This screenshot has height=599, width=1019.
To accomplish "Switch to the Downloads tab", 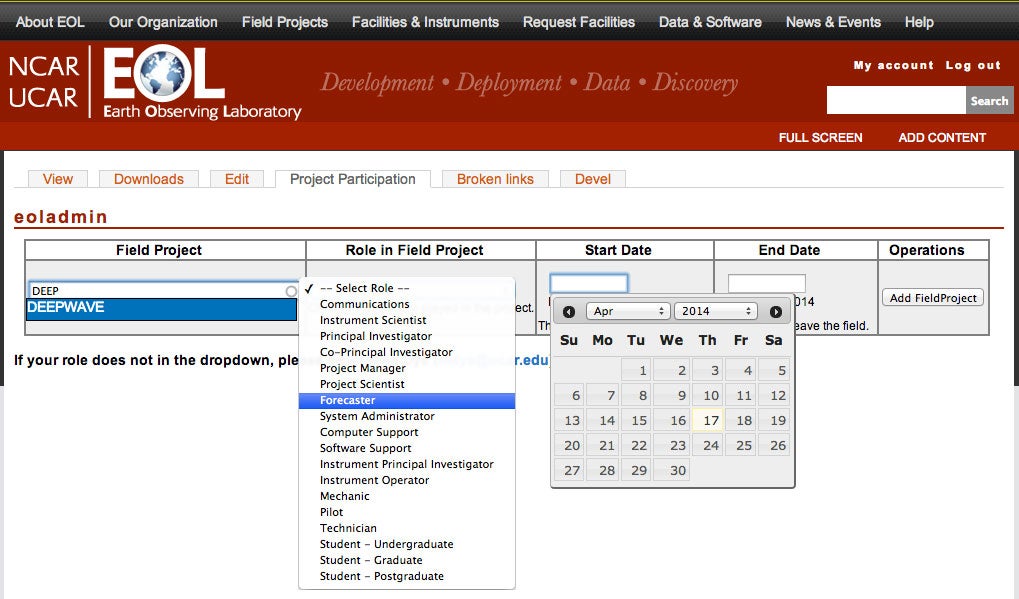I will (x=149, y=179).
